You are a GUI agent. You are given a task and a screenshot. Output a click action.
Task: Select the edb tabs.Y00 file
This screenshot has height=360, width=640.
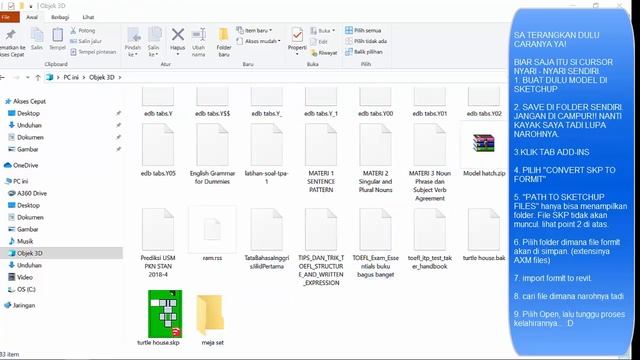pos(376,103)
